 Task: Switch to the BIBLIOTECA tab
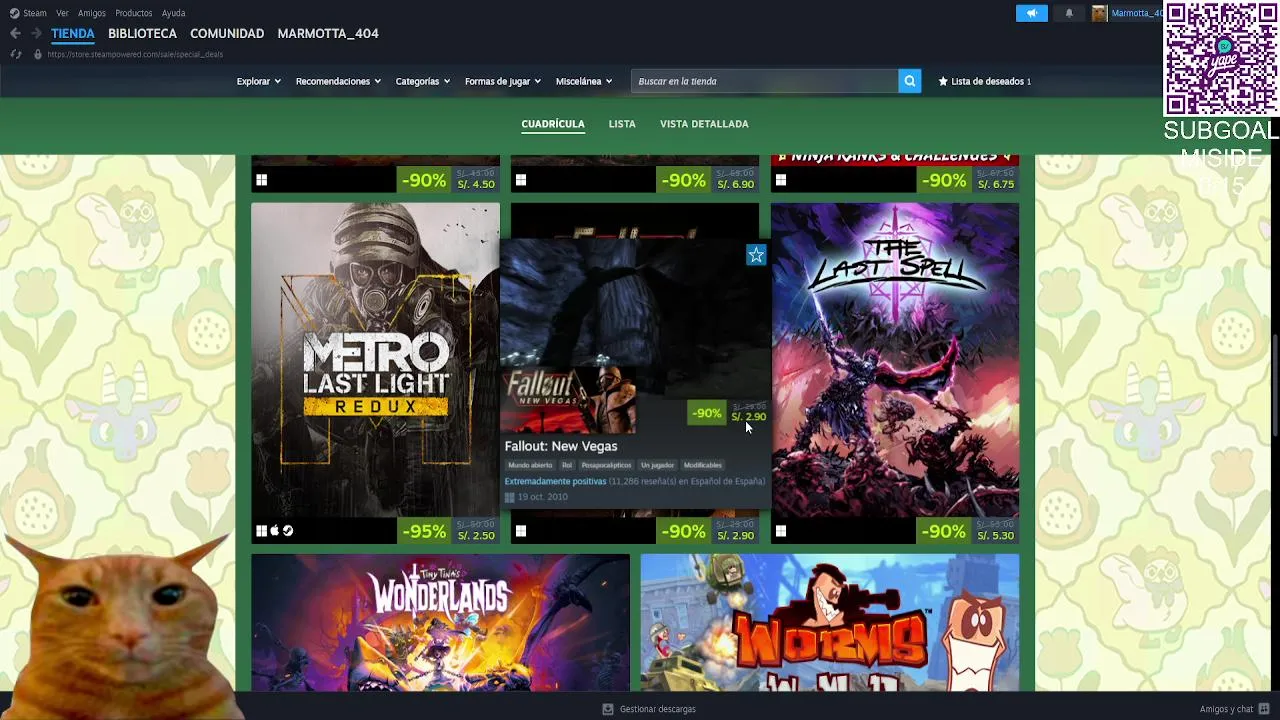[x=142, y=33]
